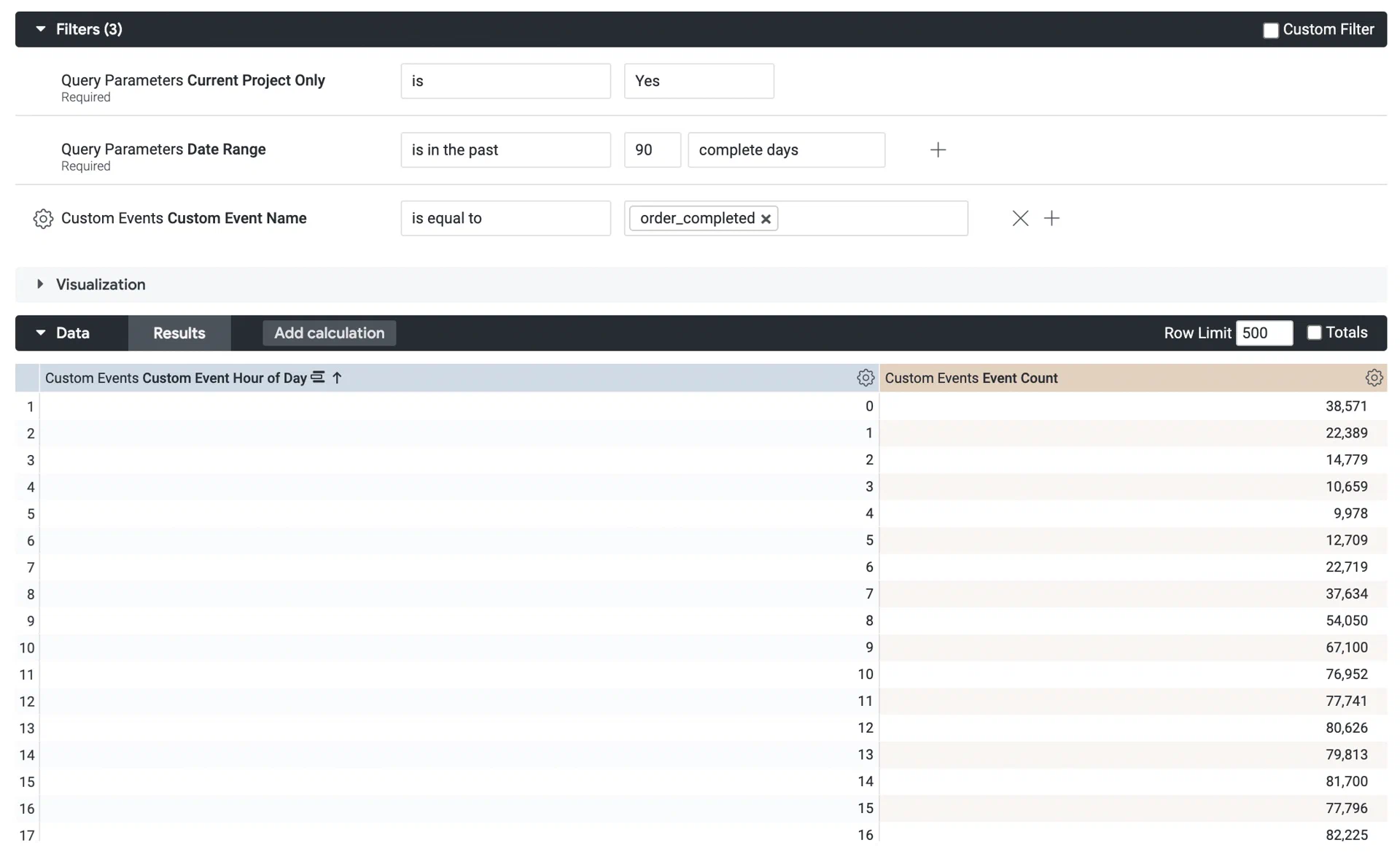Image resolution: width=1400 pixels, height=859 pixels.
Task: Open settings gear for Custom Event Name filter
Action: [x=43, y=218]
